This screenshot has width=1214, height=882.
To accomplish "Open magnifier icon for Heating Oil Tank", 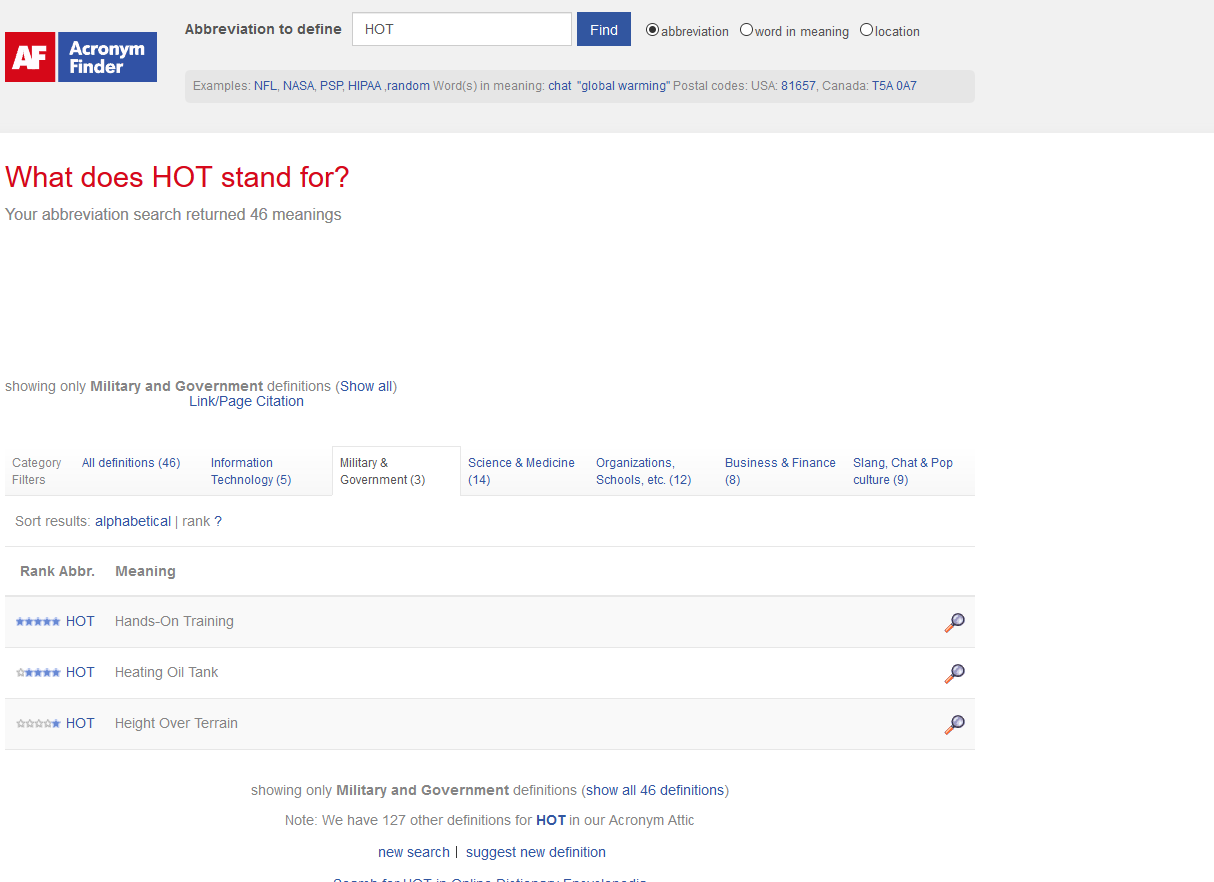I will 954,673.
